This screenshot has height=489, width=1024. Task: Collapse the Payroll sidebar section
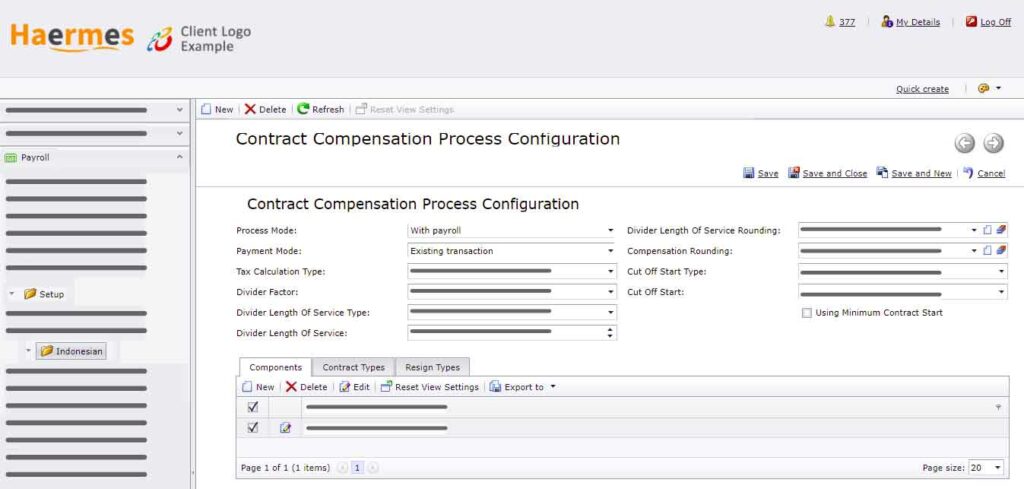pyautogui.click(x=180, y=157)
